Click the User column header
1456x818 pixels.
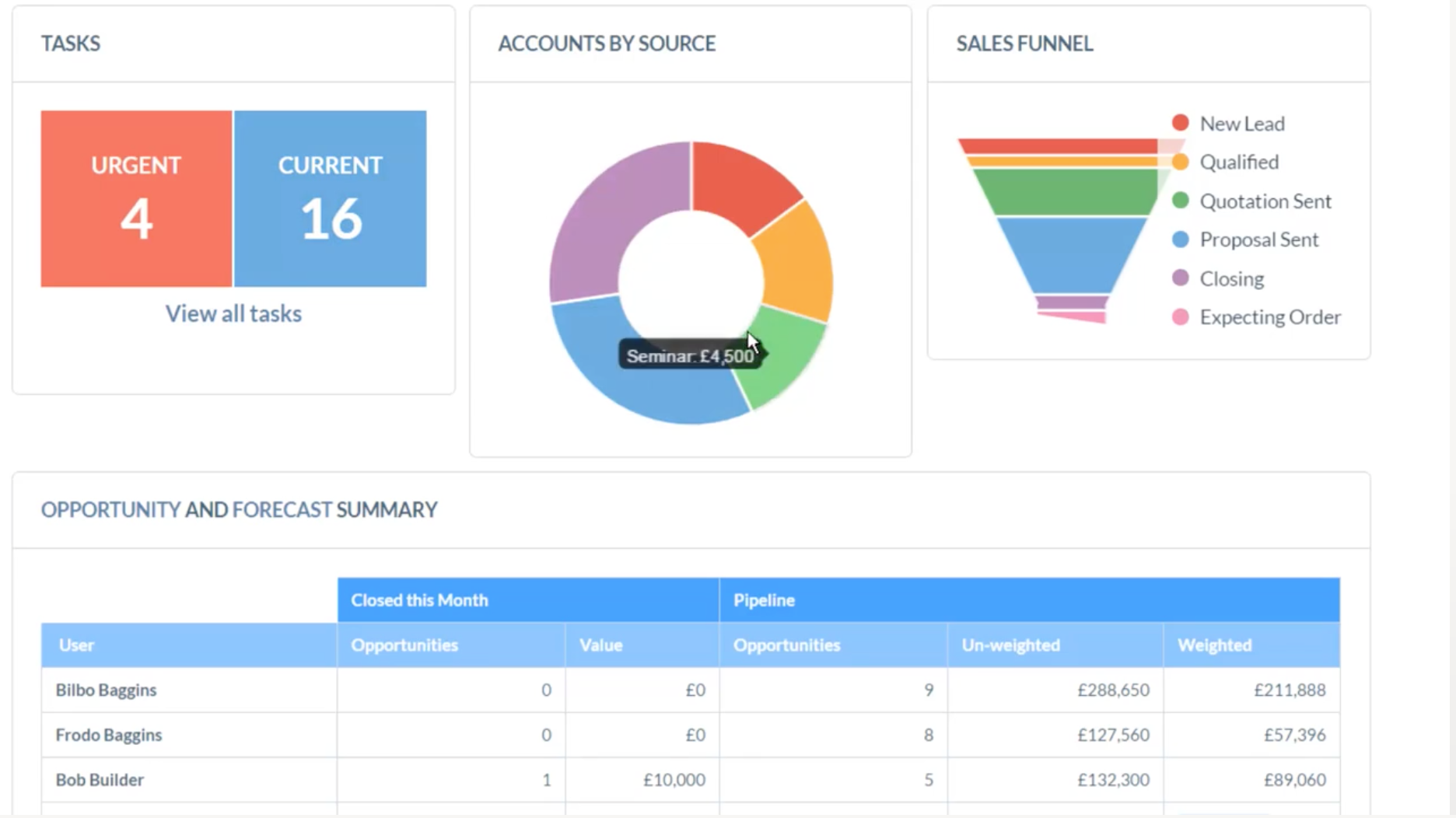click(189, 645)
